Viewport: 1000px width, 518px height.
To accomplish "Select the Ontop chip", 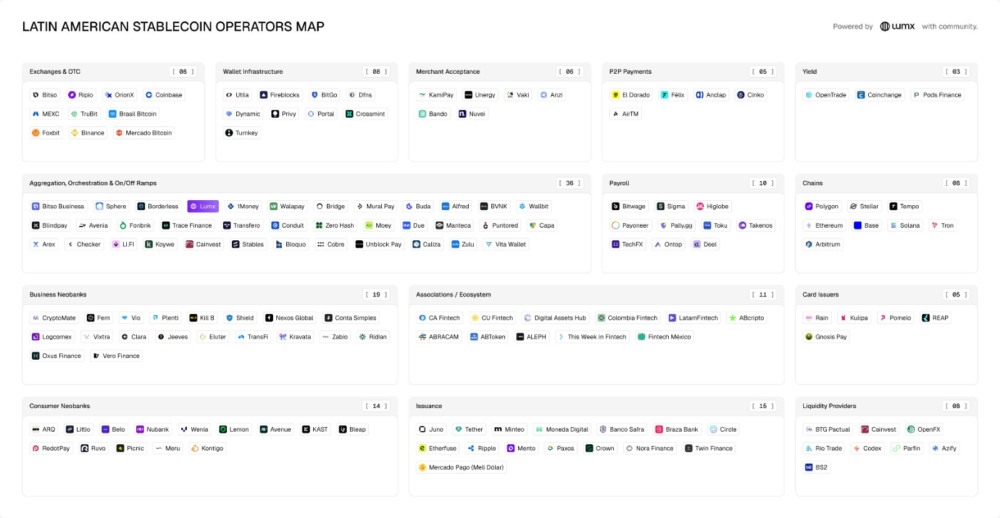I will (668, 244).
